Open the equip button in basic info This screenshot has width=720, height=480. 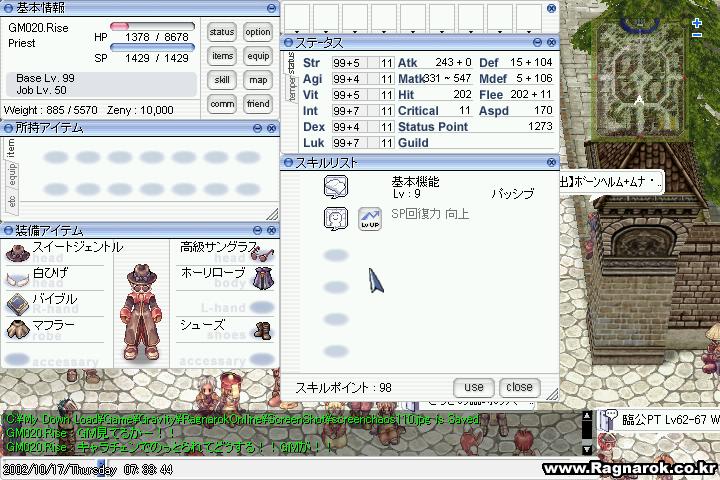[x=258, y=56]
